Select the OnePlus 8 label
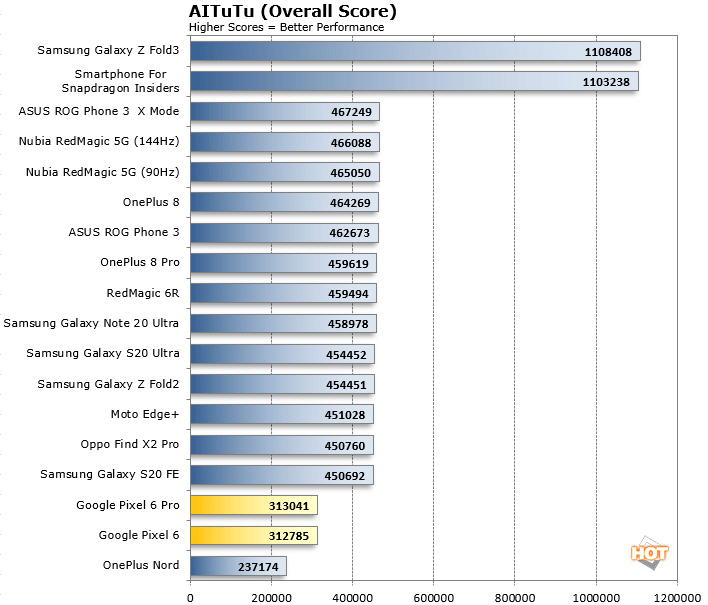This screenshot has width=708, height=605. (x=151, y=202)
